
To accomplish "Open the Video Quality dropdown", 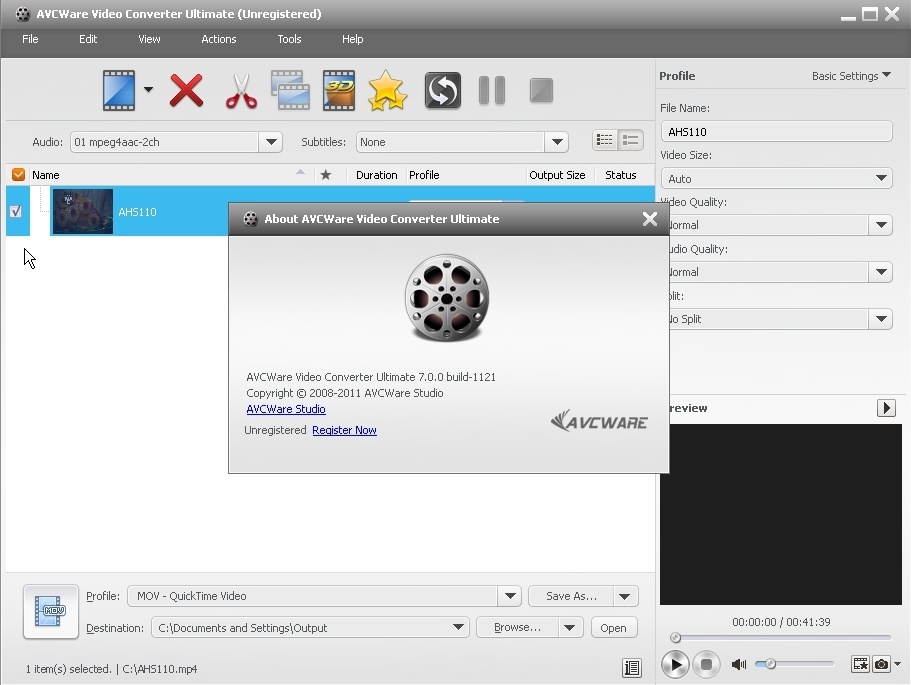I will tap(880, 225).
